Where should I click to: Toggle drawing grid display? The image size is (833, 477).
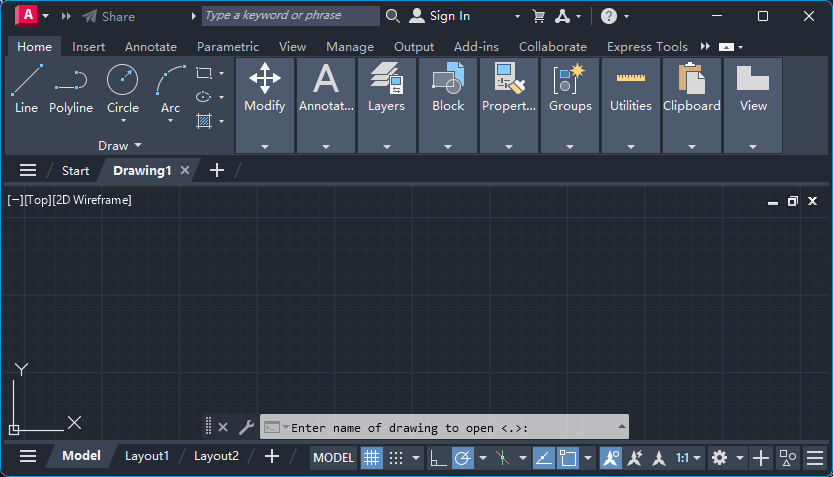click(x=371, y=457)
